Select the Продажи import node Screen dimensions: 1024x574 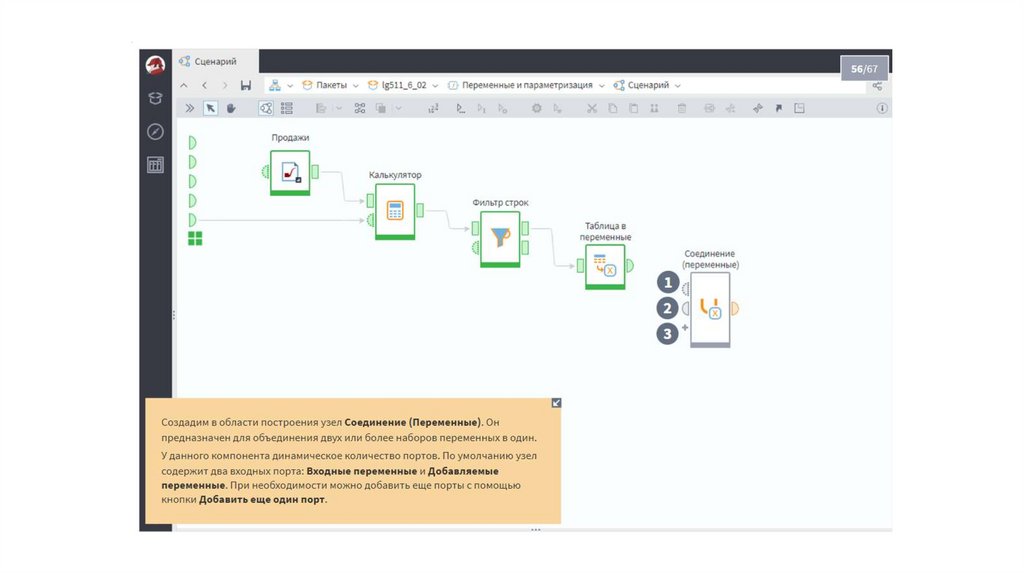(290, 172)
